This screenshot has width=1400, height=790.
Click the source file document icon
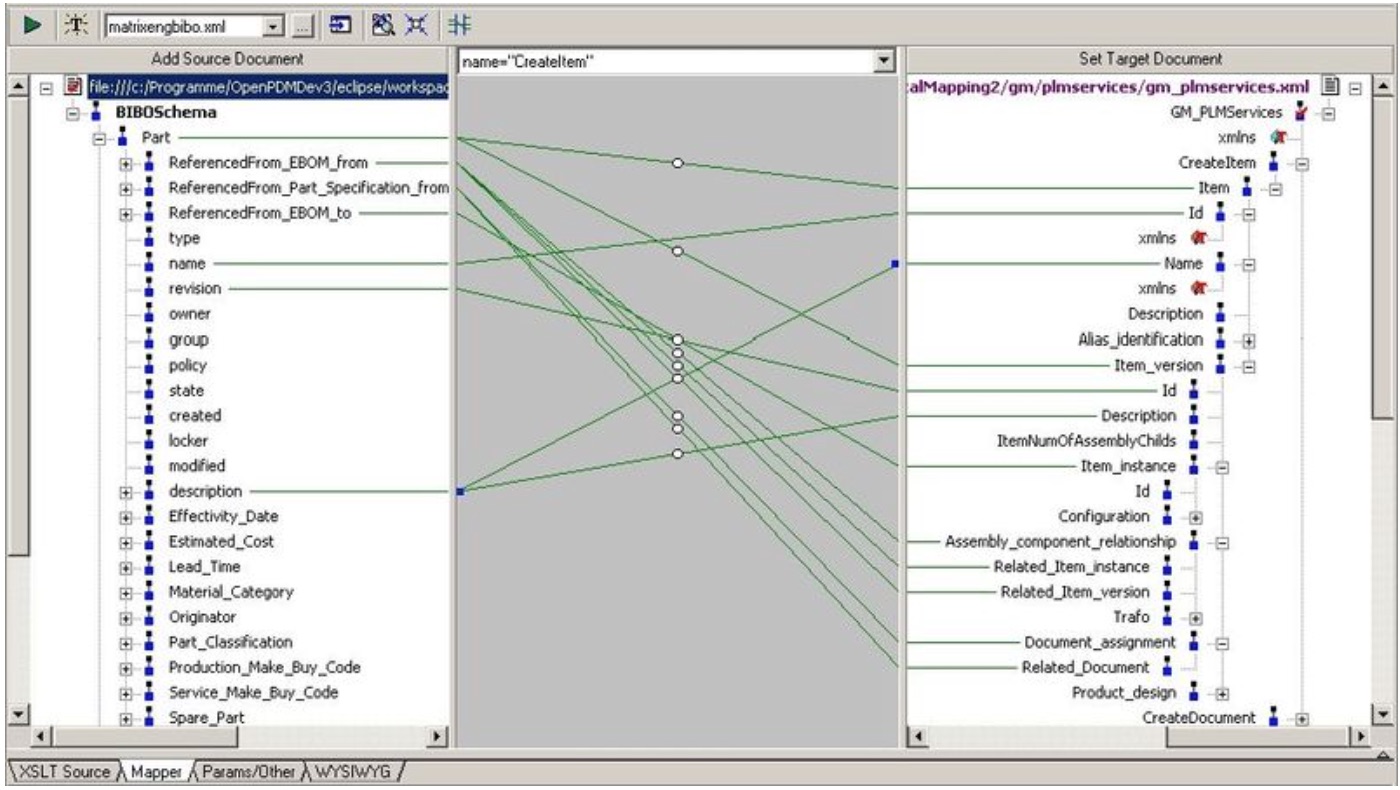pos(72,87)
